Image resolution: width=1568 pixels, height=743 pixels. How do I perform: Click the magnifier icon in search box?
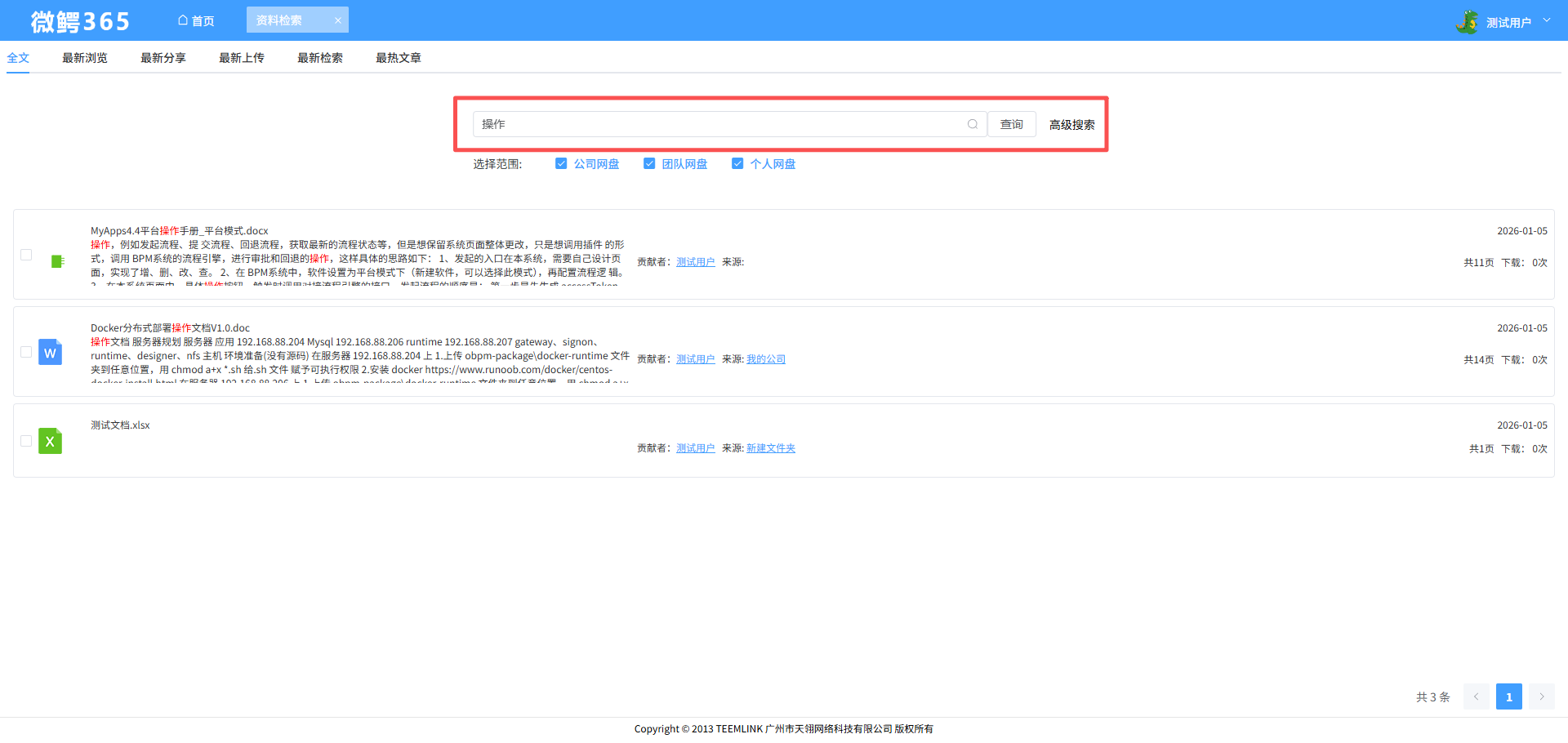[x=973, y=124]
